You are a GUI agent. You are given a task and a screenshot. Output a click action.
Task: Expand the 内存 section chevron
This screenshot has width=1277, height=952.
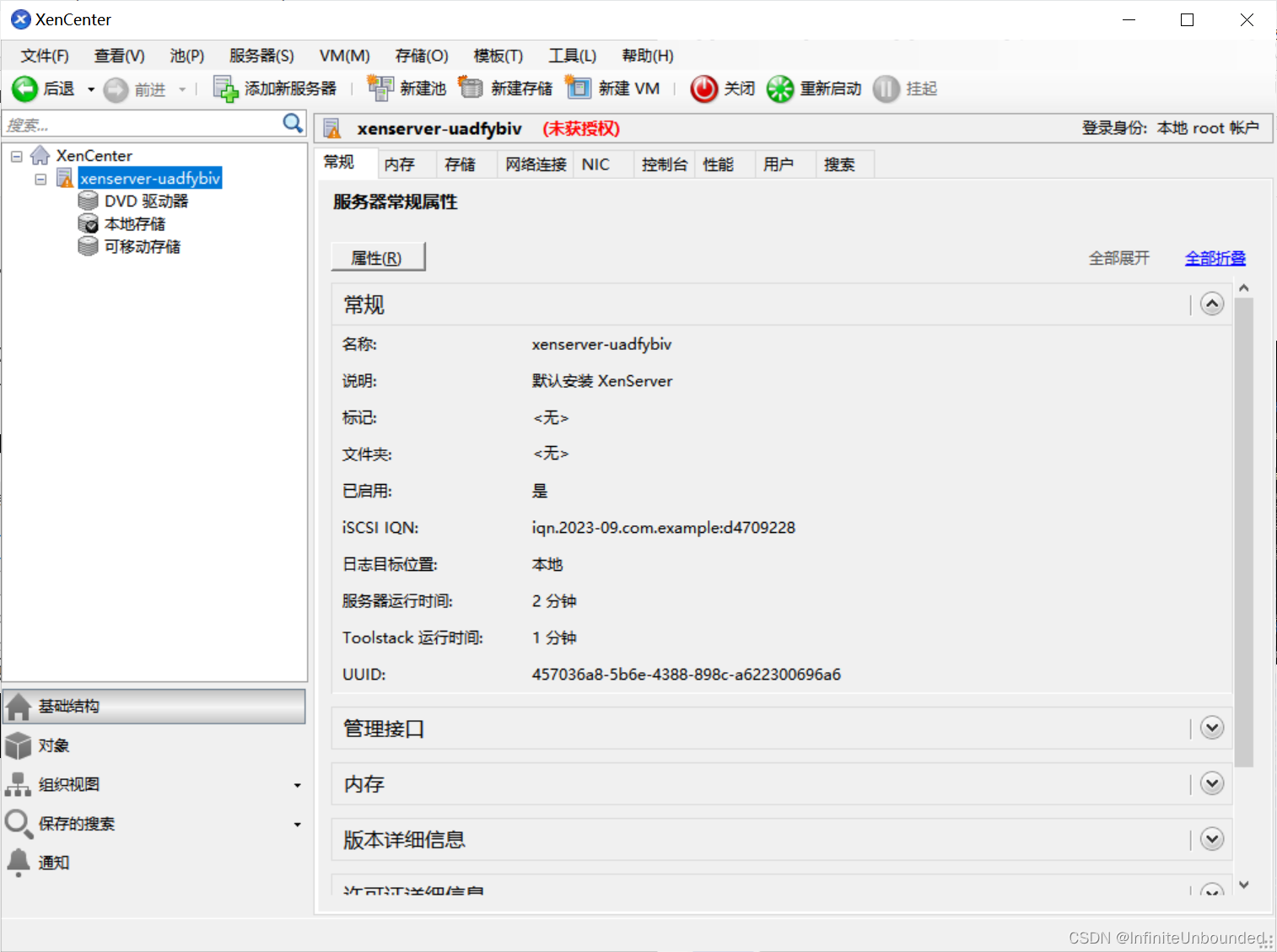point(1212,783)
